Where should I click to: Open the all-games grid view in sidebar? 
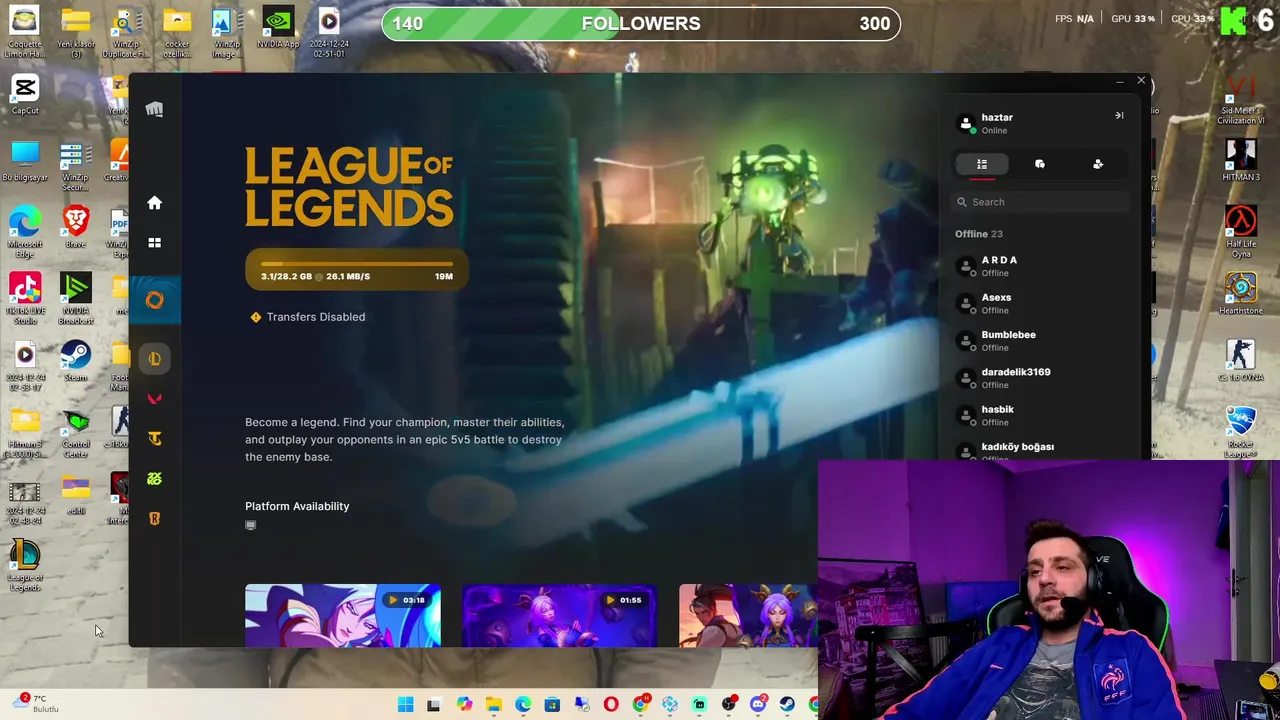154,242
